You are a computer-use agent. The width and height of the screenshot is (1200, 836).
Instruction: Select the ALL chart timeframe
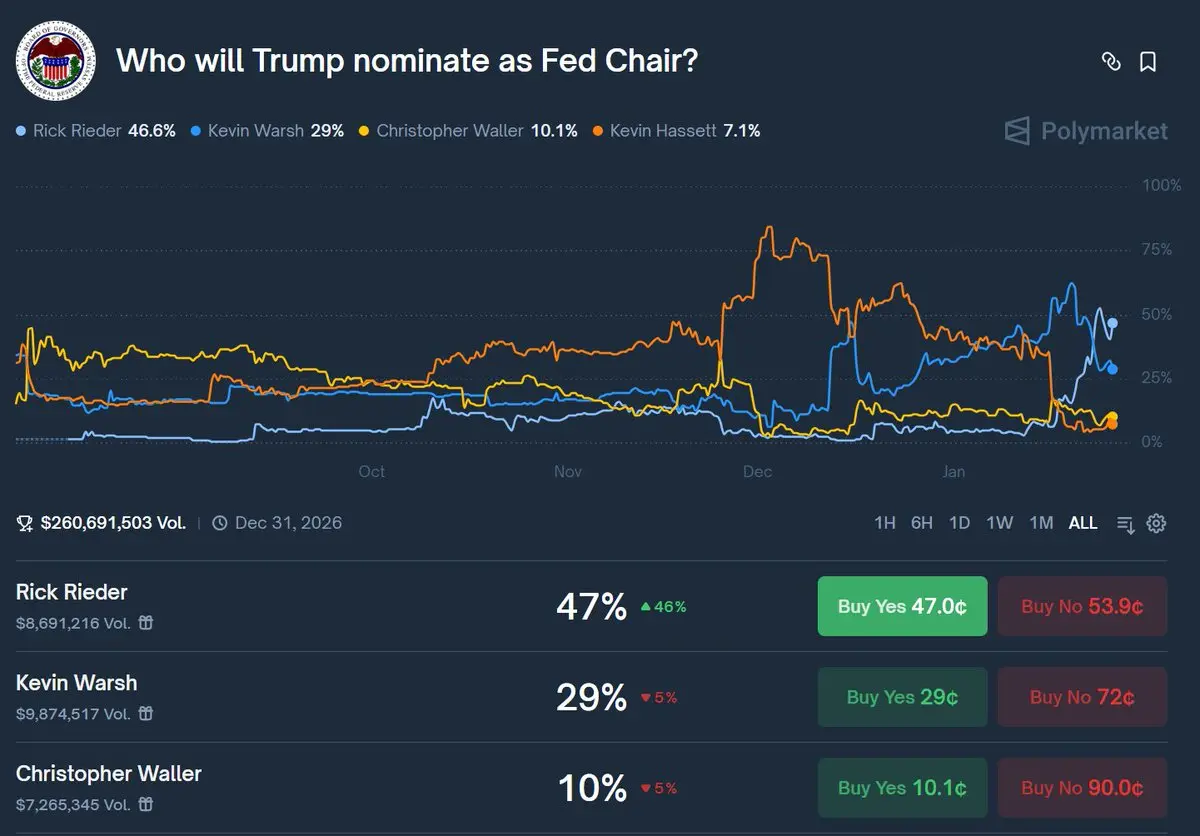coord(1083,523)
